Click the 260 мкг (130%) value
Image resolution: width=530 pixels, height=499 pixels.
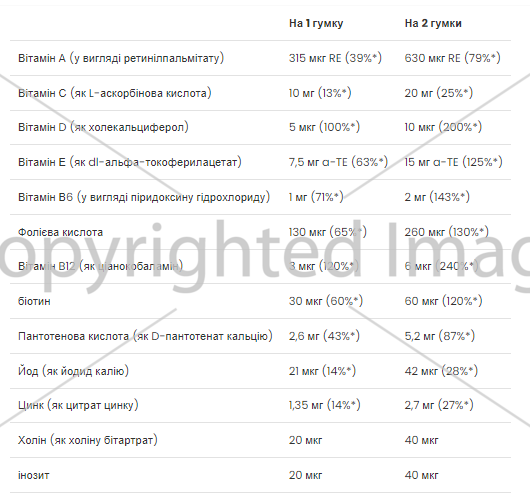pyautogui.click(x=447, y=232)
